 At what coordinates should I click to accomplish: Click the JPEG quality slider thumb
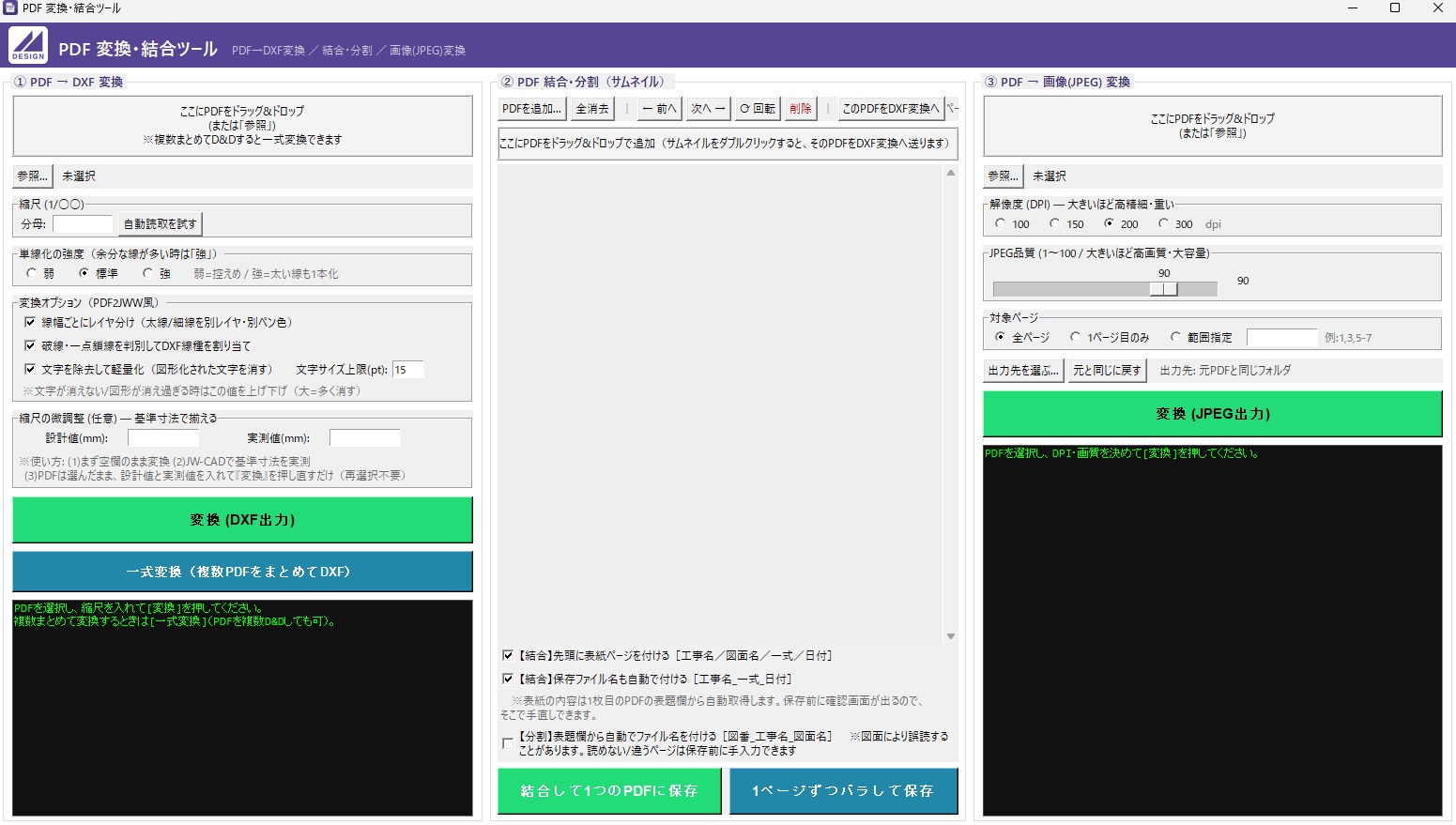coord(1164,289)
